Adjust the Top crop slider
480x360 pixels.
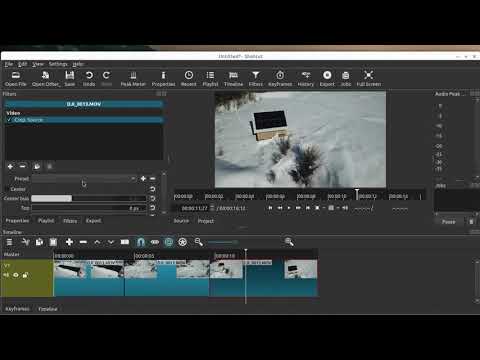[89, 208]
